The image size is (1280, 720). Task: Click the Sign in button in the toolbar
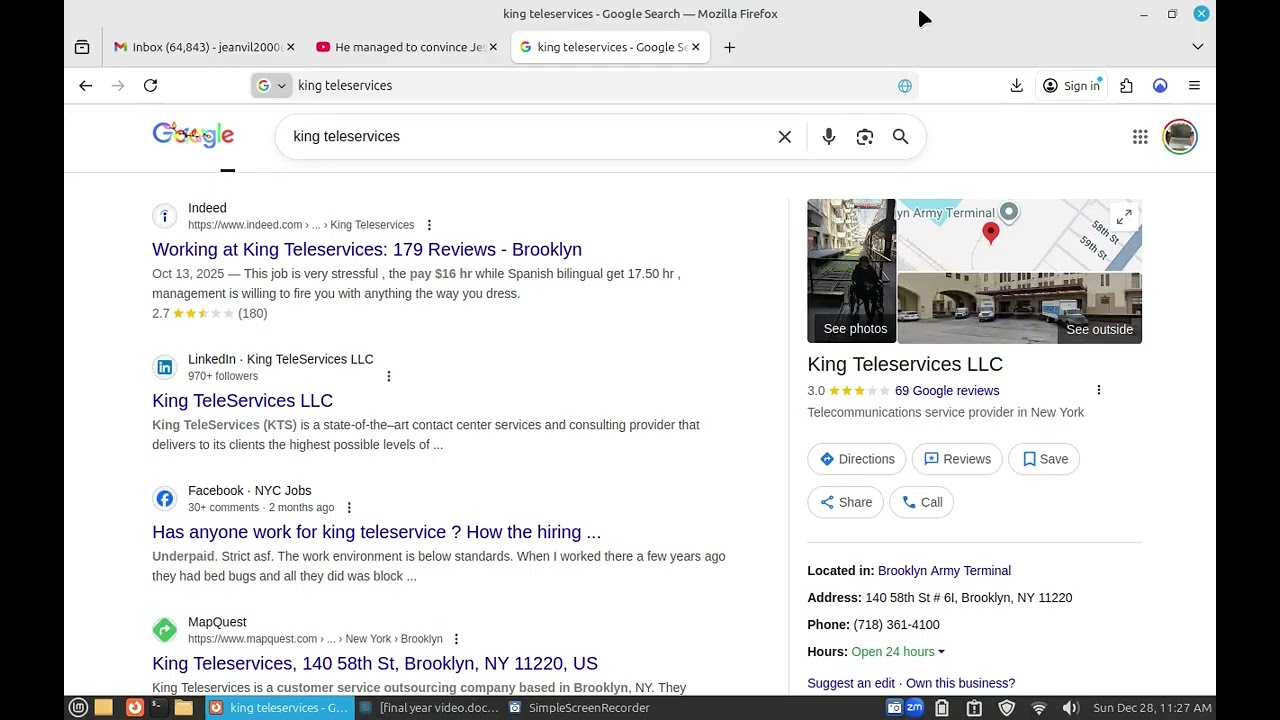pos(1071,86)
